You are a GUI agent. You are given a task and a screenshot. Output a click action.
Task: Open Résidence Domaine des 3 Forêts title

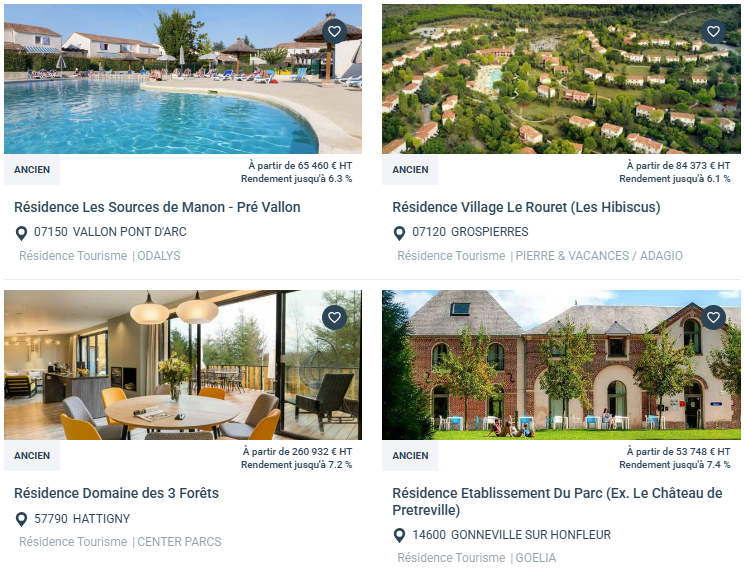coord(116,493)
